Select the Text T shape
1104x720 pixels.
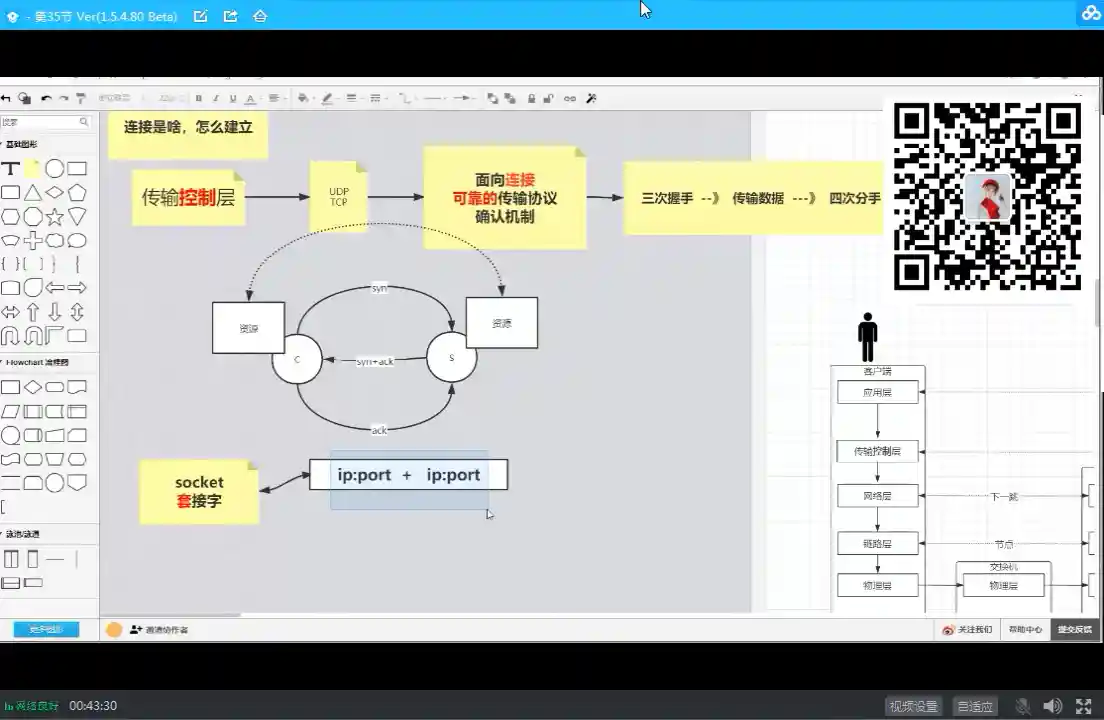(x=10, y=169)
